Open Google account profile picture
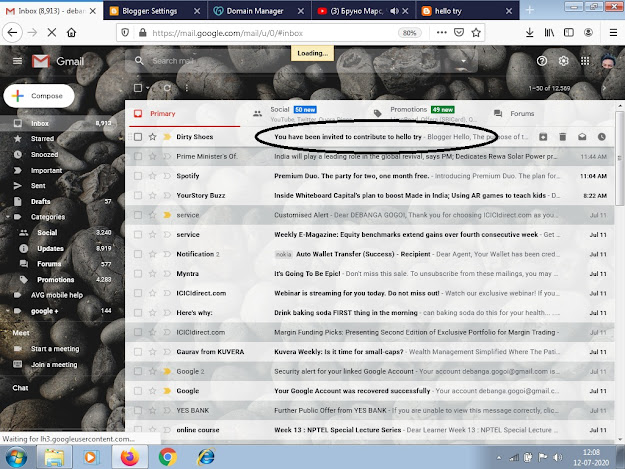This screenshot has height=469, width=625. [x=608, y=61]
